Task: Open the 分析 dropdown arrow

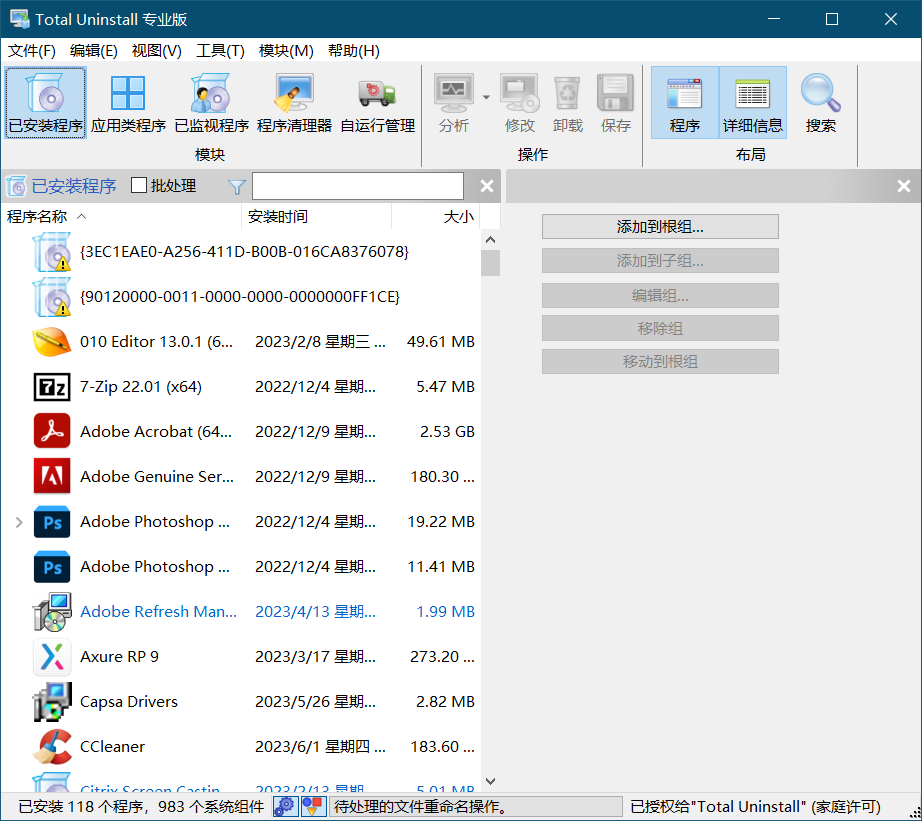Action: (x=486, y=97)
